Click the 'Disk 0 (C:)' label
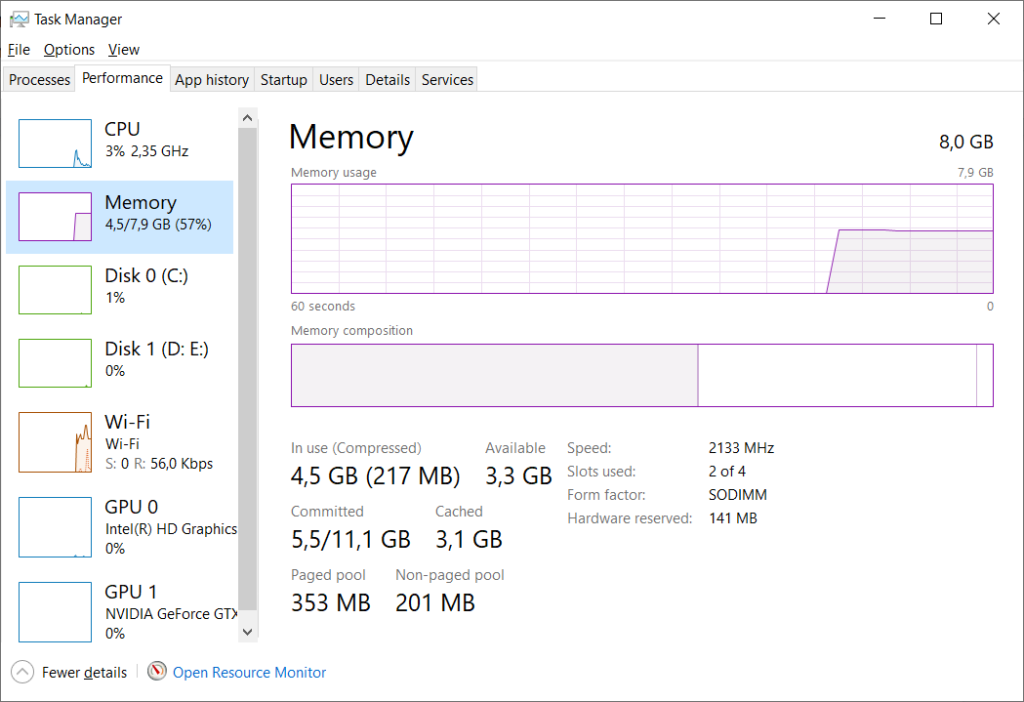The image size is (1024, 702). 146,276
